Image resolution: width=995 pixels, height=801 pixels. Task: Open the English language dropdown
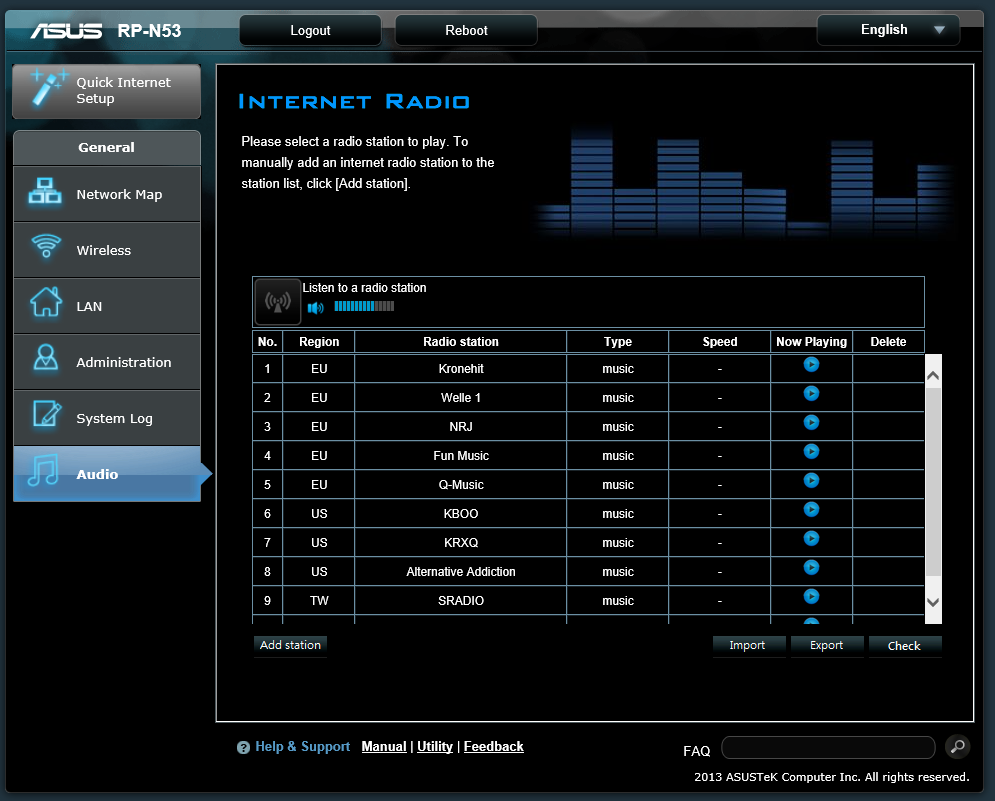coord(888,30)
